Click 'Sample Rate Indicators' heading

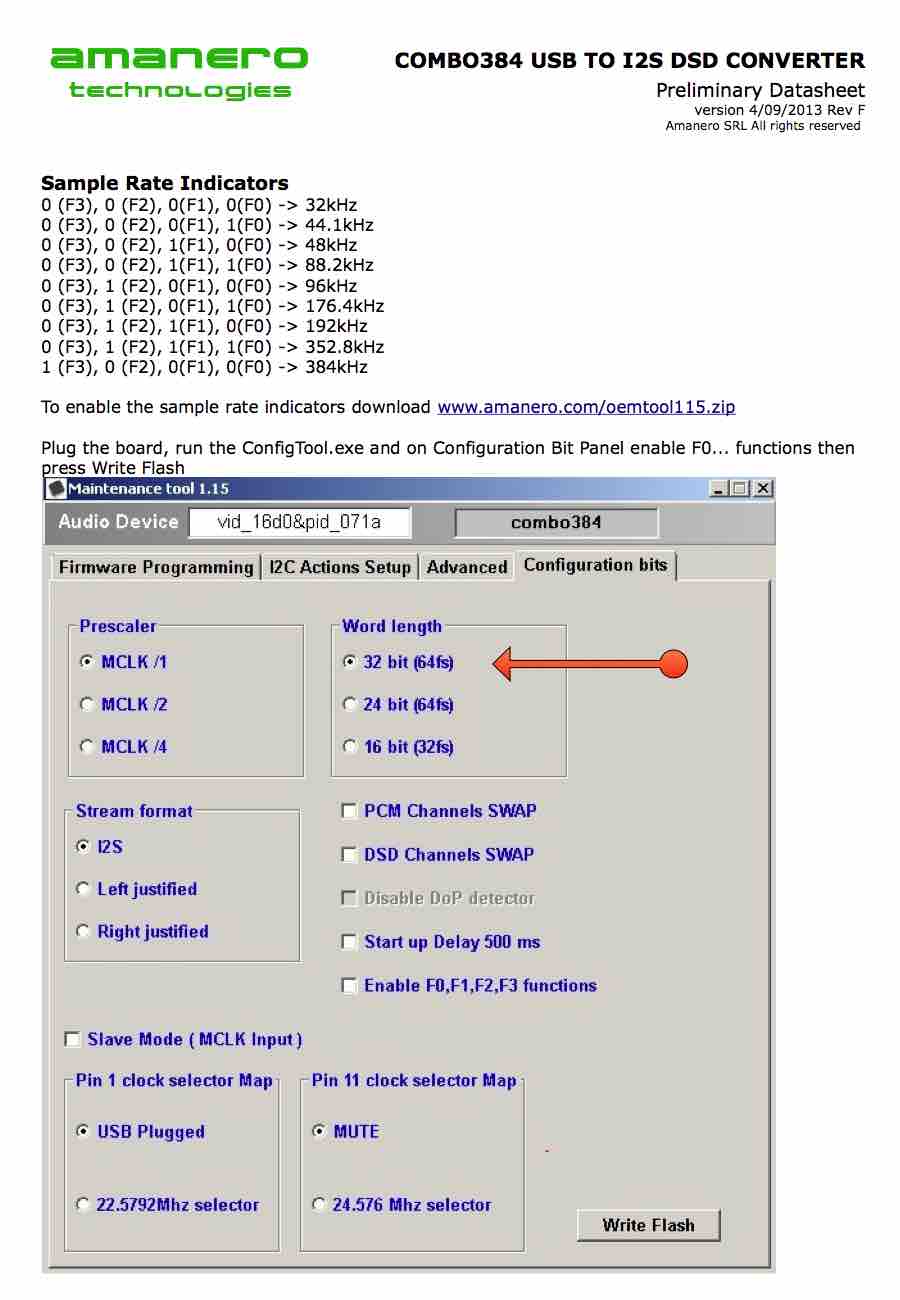[165, 183]
